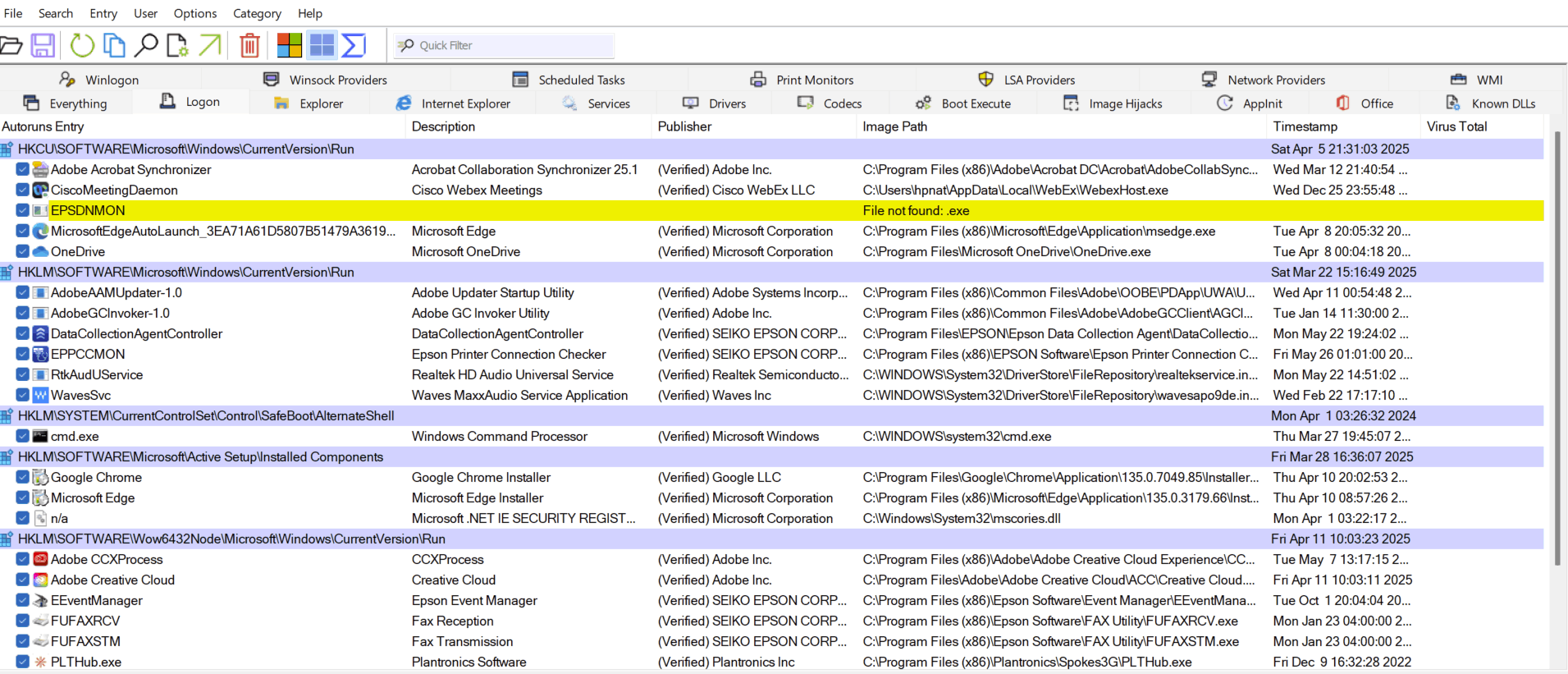Viewport: 1568px width, 674px height.
Task: Click the entry Properties toolbar icon
Action: (177, 45)
